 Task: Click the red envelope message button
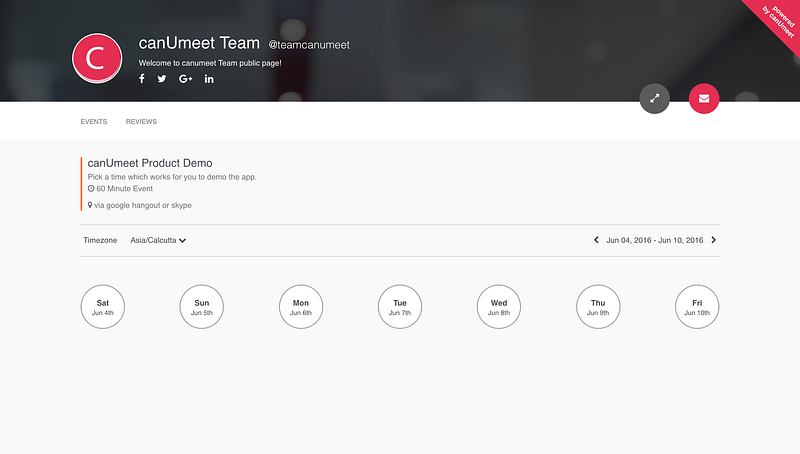[x=704, y=98]
